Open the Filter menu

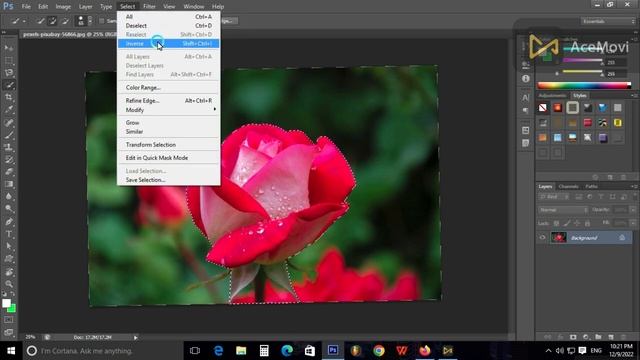point(149,7)
